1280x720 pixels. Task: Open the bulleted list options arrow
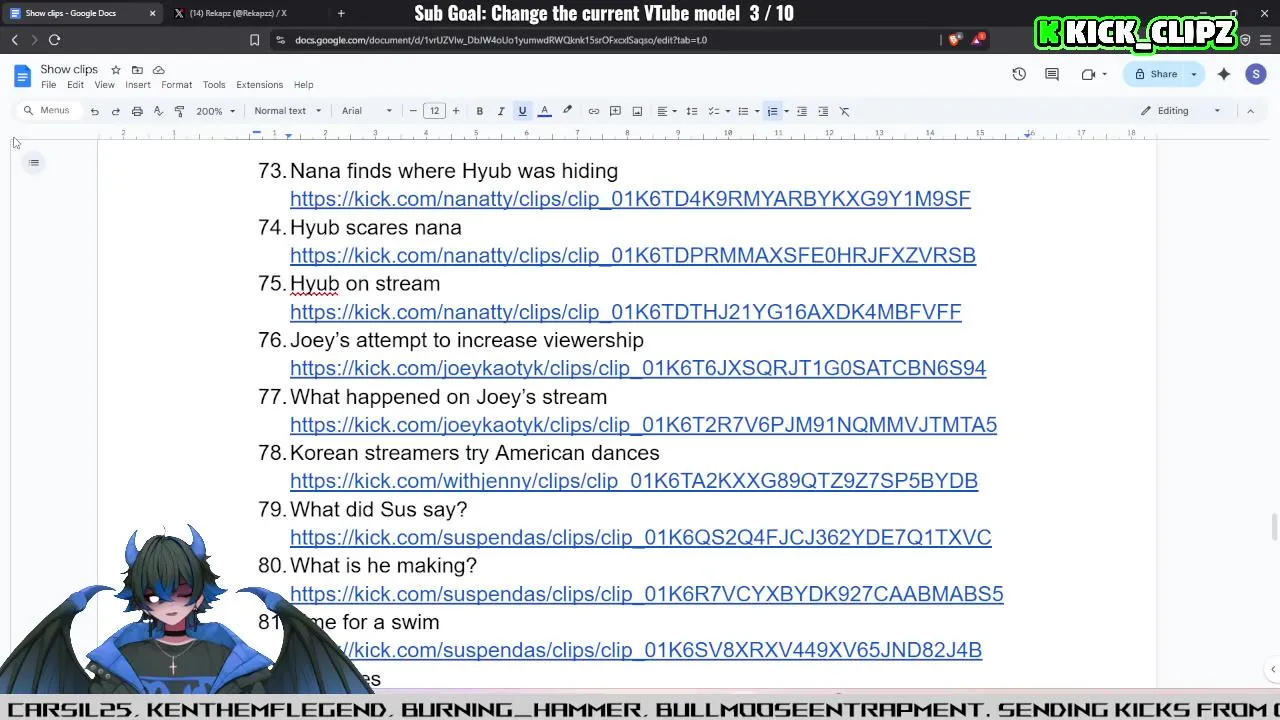757,111
